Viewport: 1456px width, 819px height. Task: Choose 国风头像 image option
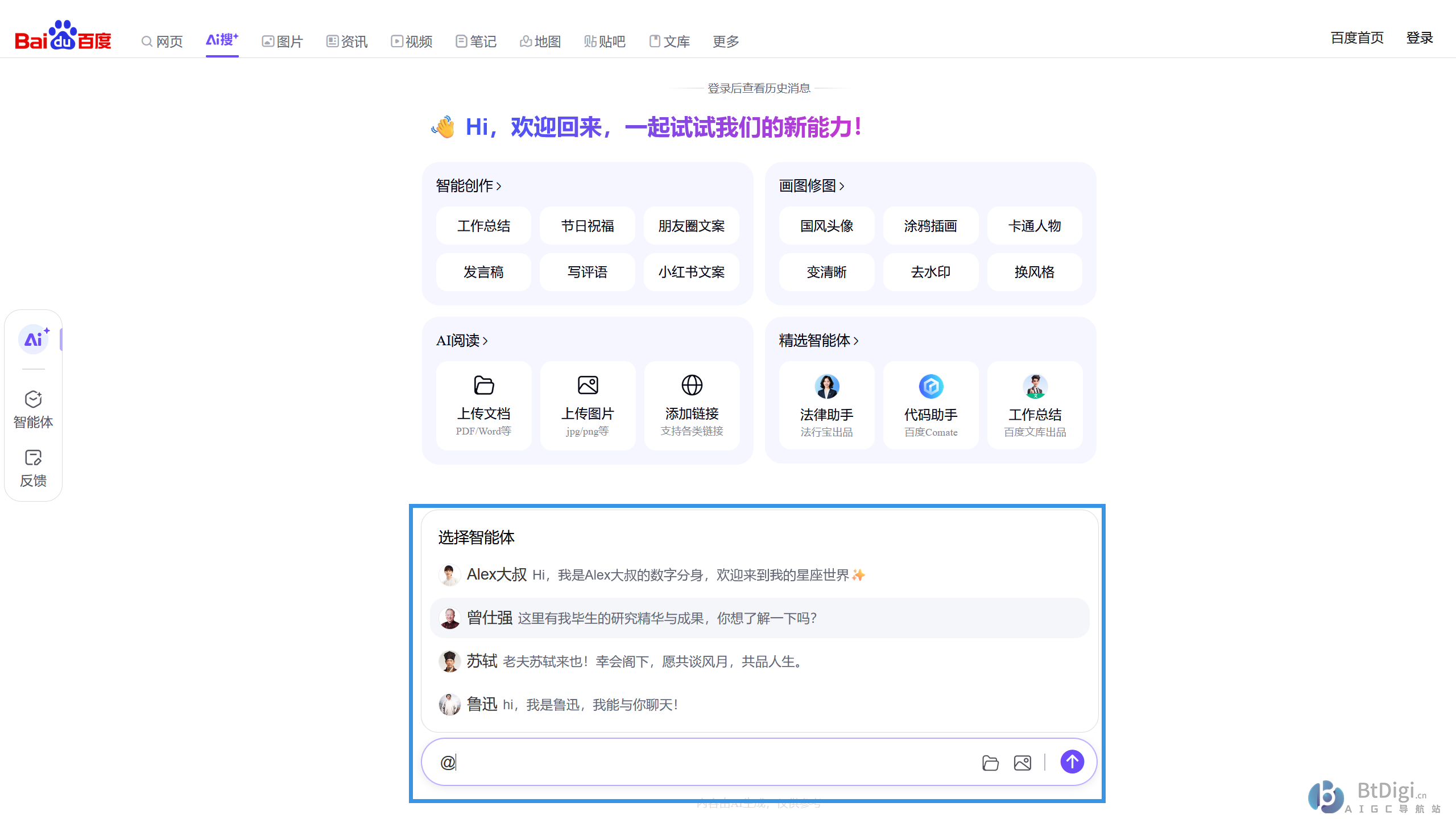(827, 226)
